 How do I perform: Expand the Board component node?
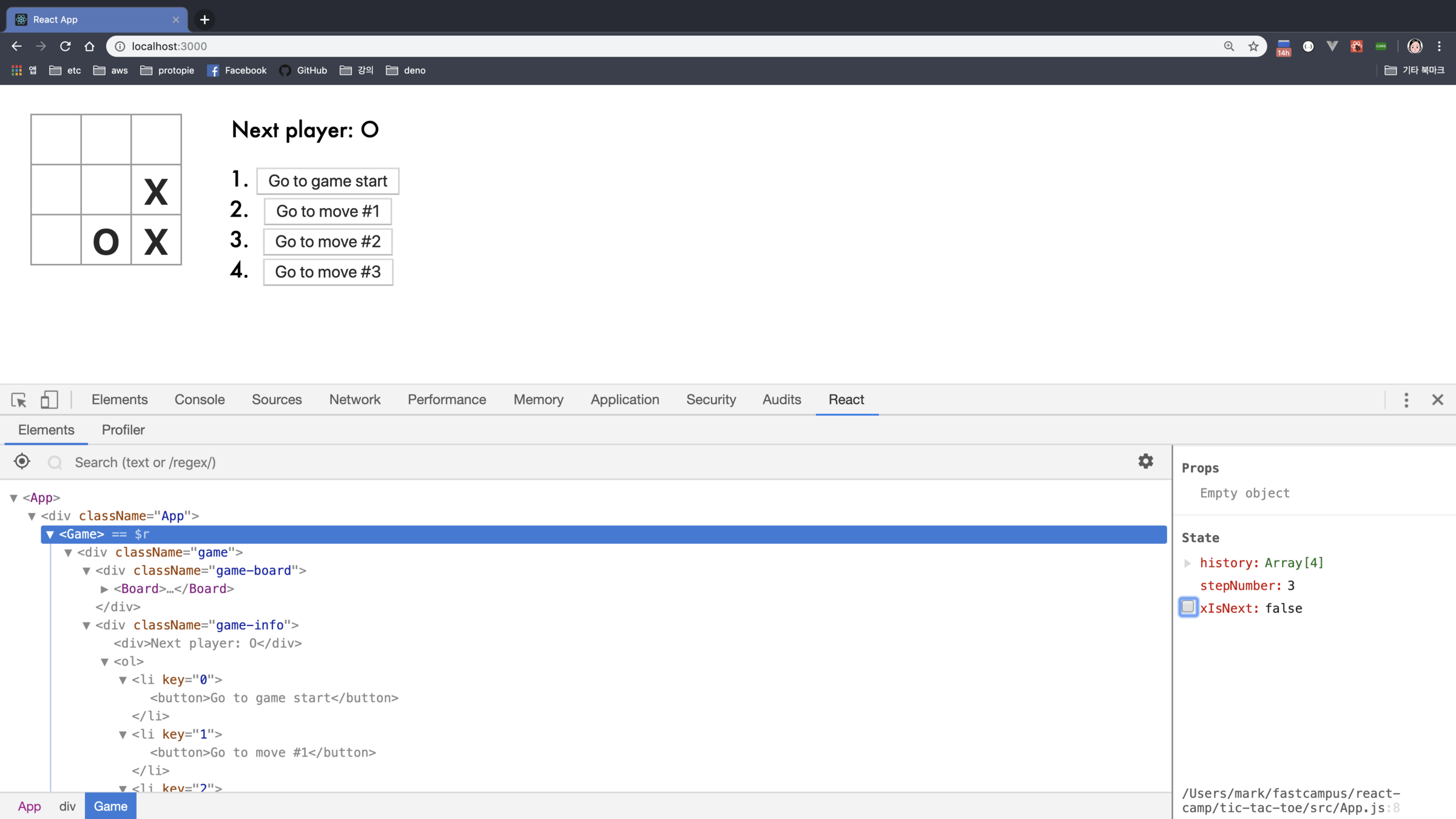104,589
